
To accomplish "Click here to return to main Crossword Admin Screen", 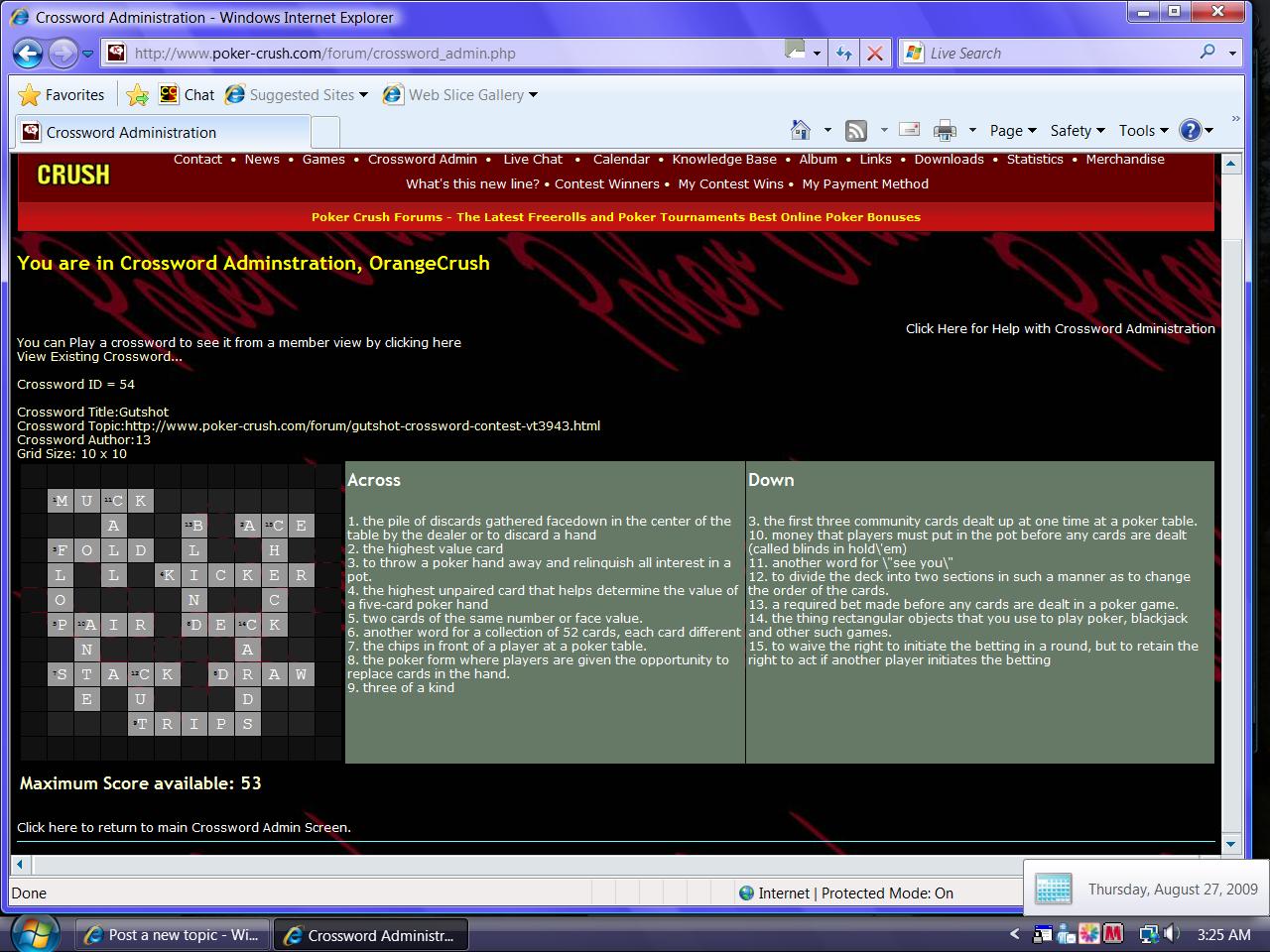I will [184, 827].
